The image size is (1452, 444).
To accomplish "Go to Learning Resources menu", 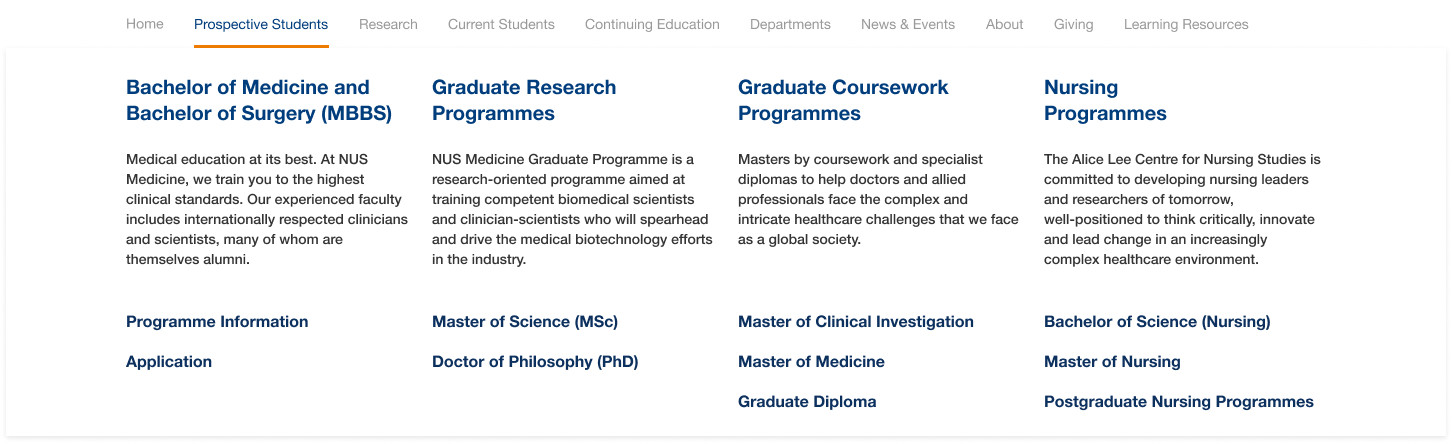I will coord(1186,24).
